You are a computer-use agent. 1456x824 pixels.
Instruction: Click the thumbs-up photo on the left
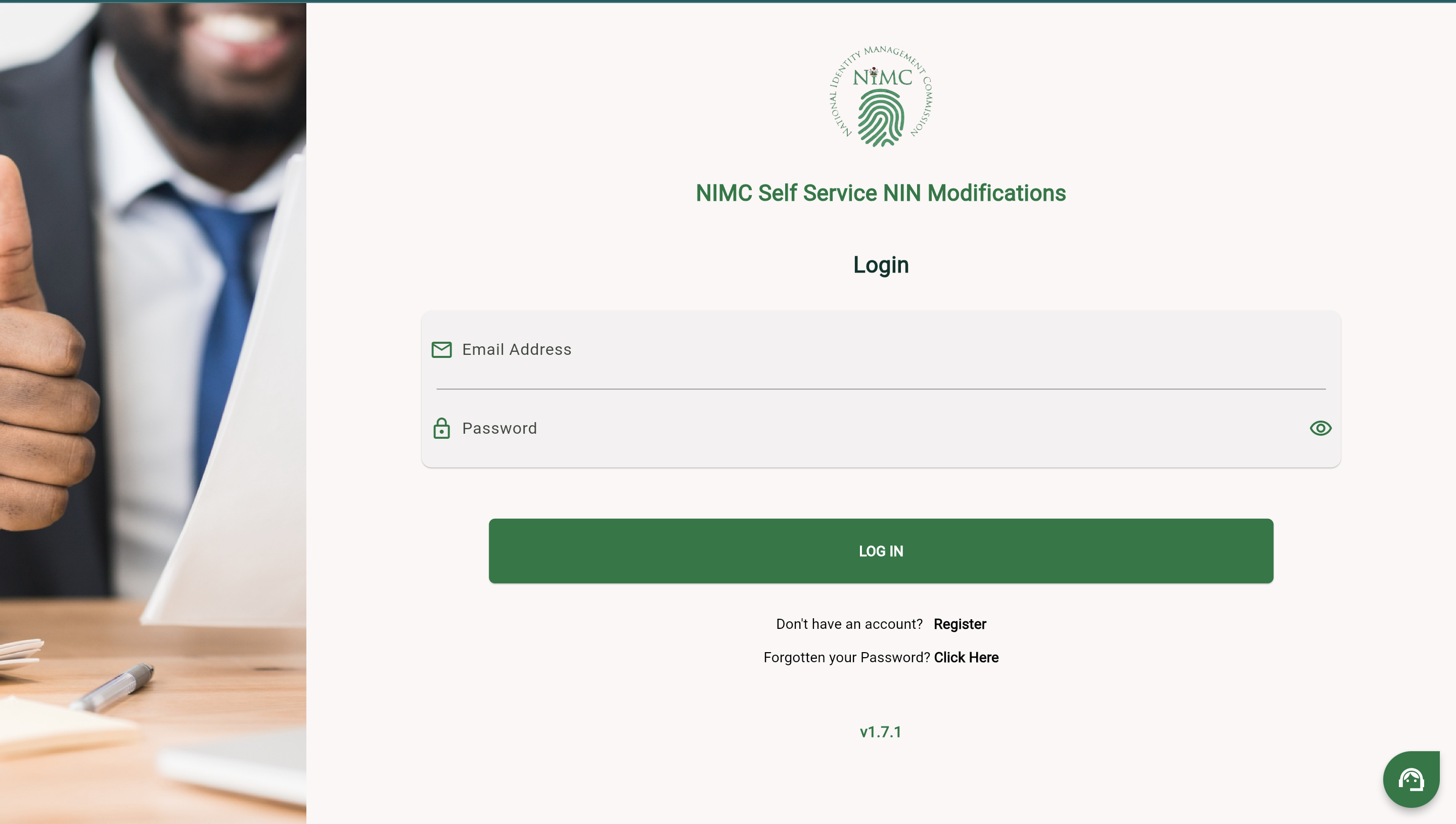pyautogui.click(x=153, y=413)
